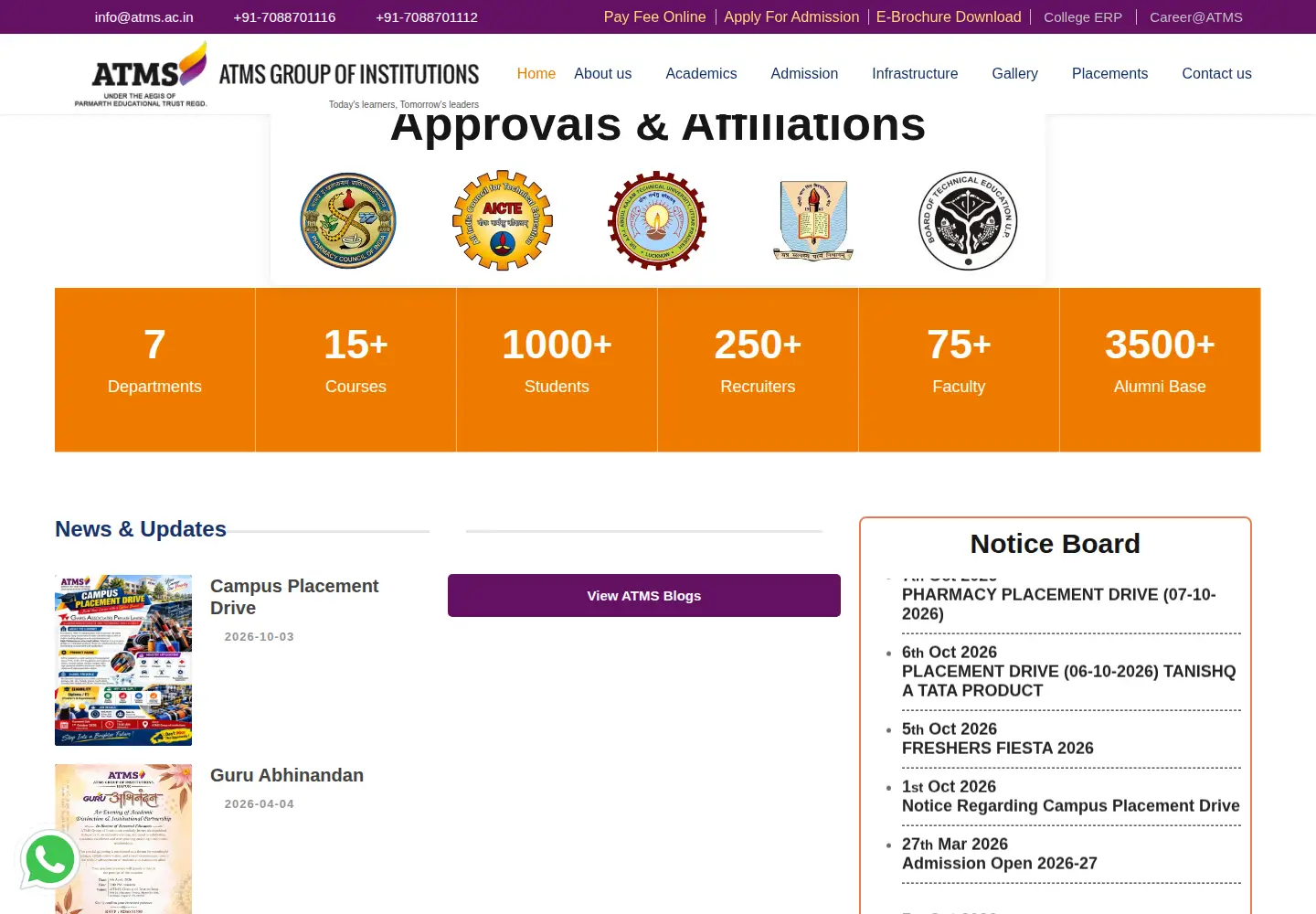This screenshot has height=914, width=1316.
Task: Go to the Home menu item
Action: pos(536,74)
